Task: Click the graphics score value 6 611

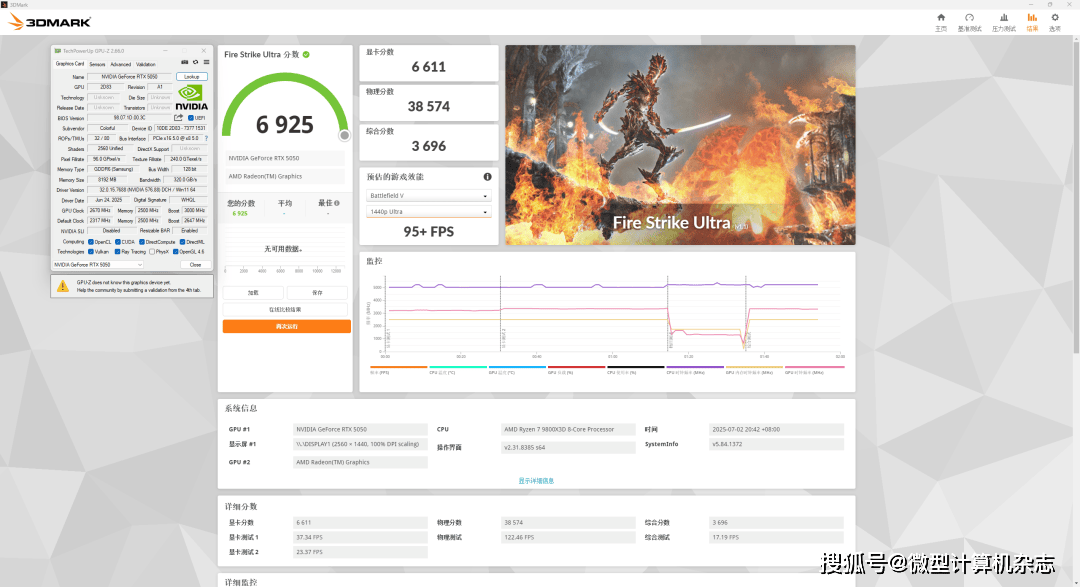Action: point(428,67)
